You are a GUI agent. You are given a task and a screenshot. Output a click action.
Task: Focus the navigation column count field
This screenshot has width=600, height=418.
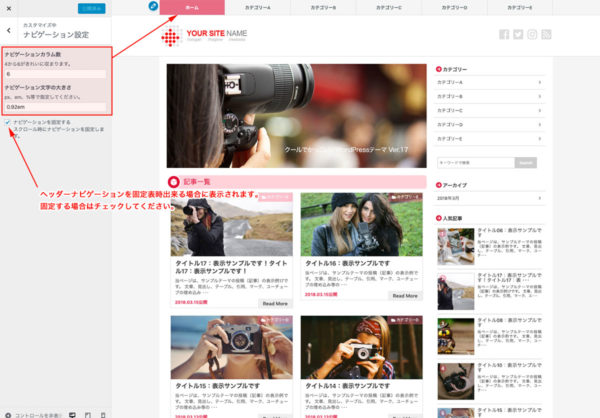coord(55,74)
